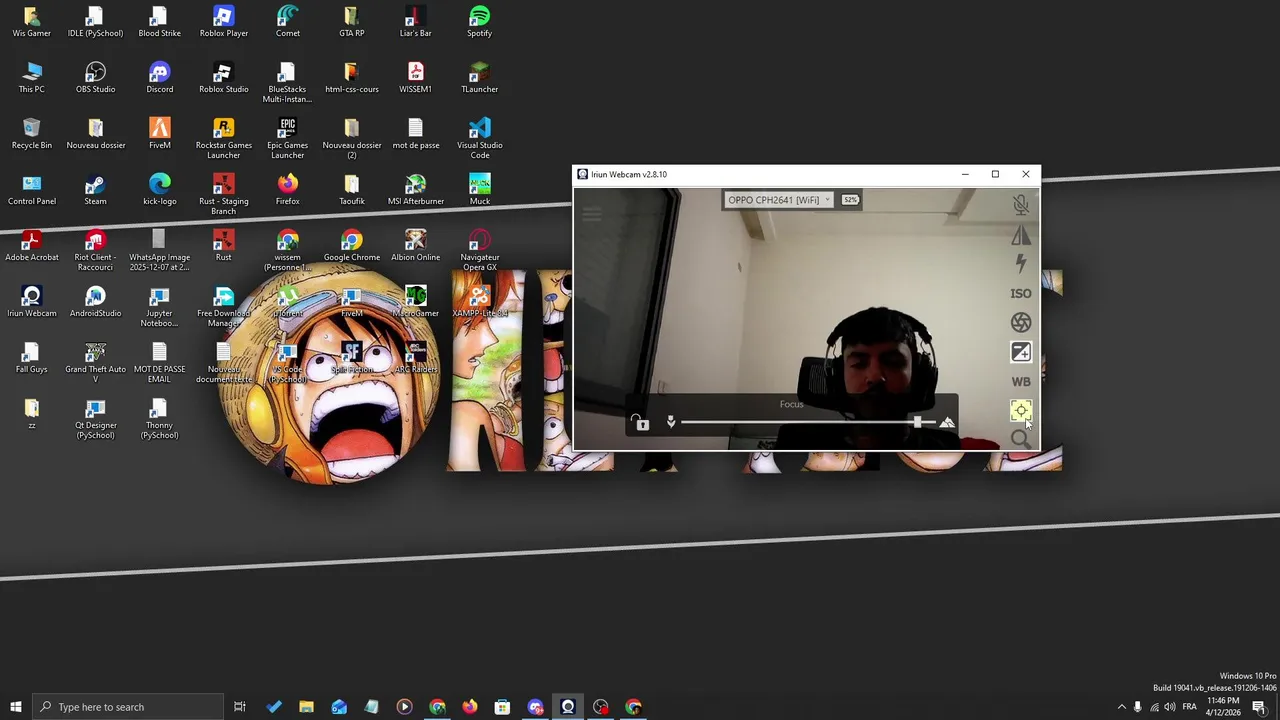The image size is (1280, 720).
Task: Select the Blood Strike desktop icon
Action: click(x=159, y=22)
